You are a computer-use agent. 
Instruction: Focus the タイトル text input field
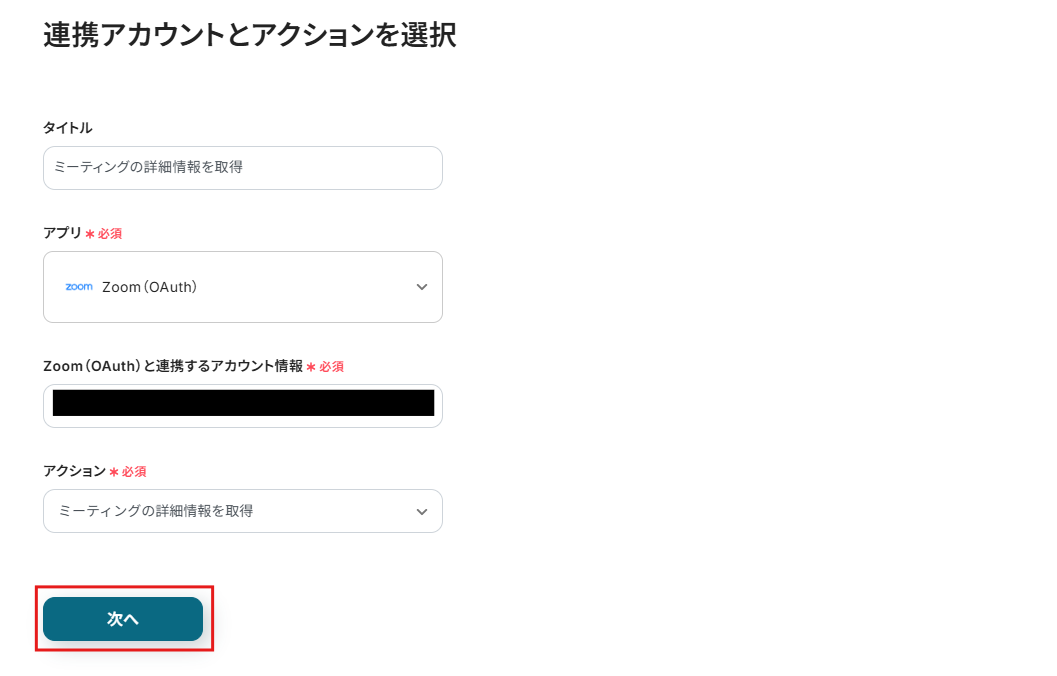click(242, 168)
